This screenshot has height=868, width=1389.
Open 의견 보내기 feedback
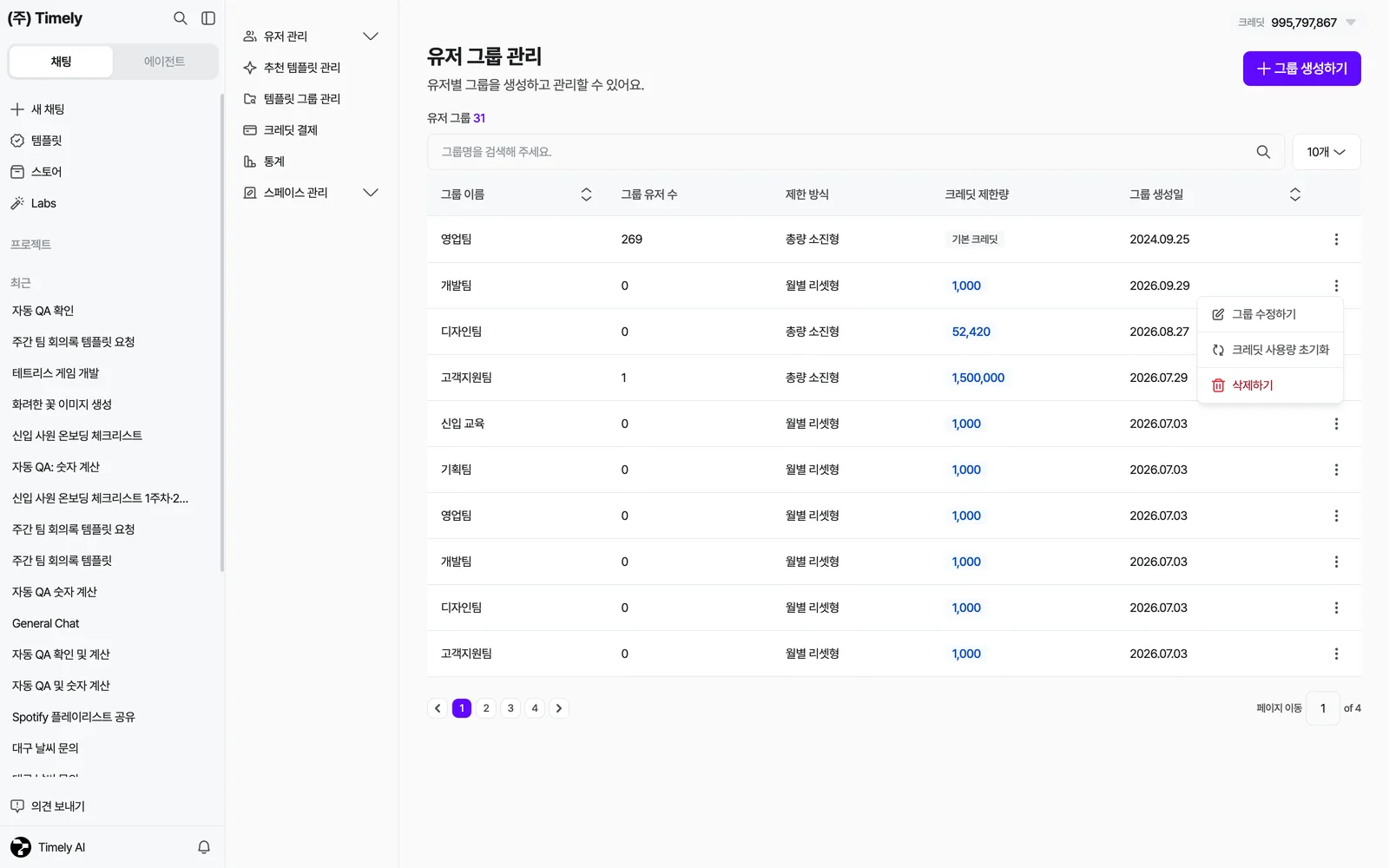(x=48, y=806)
